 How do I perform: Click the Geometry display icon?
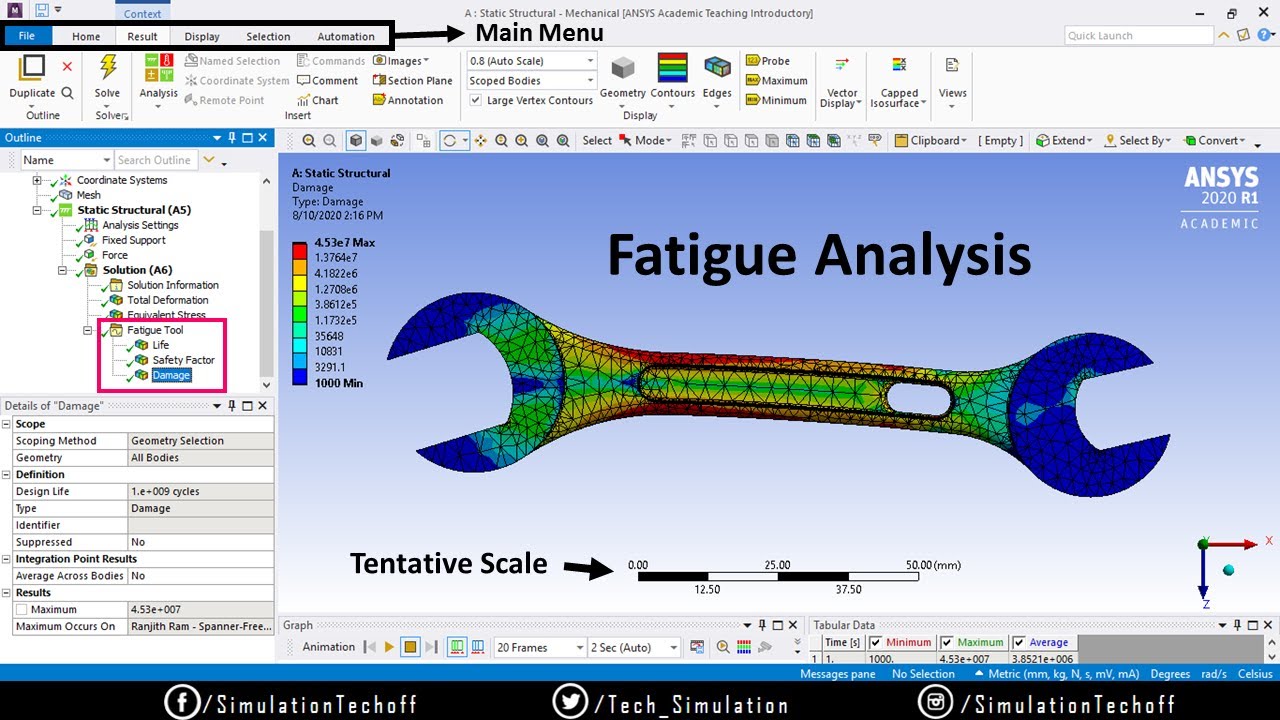click(623, 68)
